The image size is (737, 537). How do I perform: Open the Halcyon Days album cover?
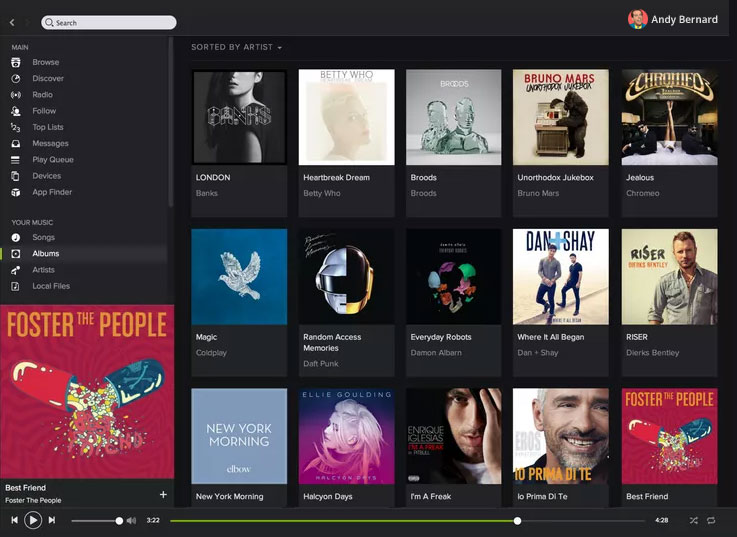pyautogui.click(x=346, y=436)
